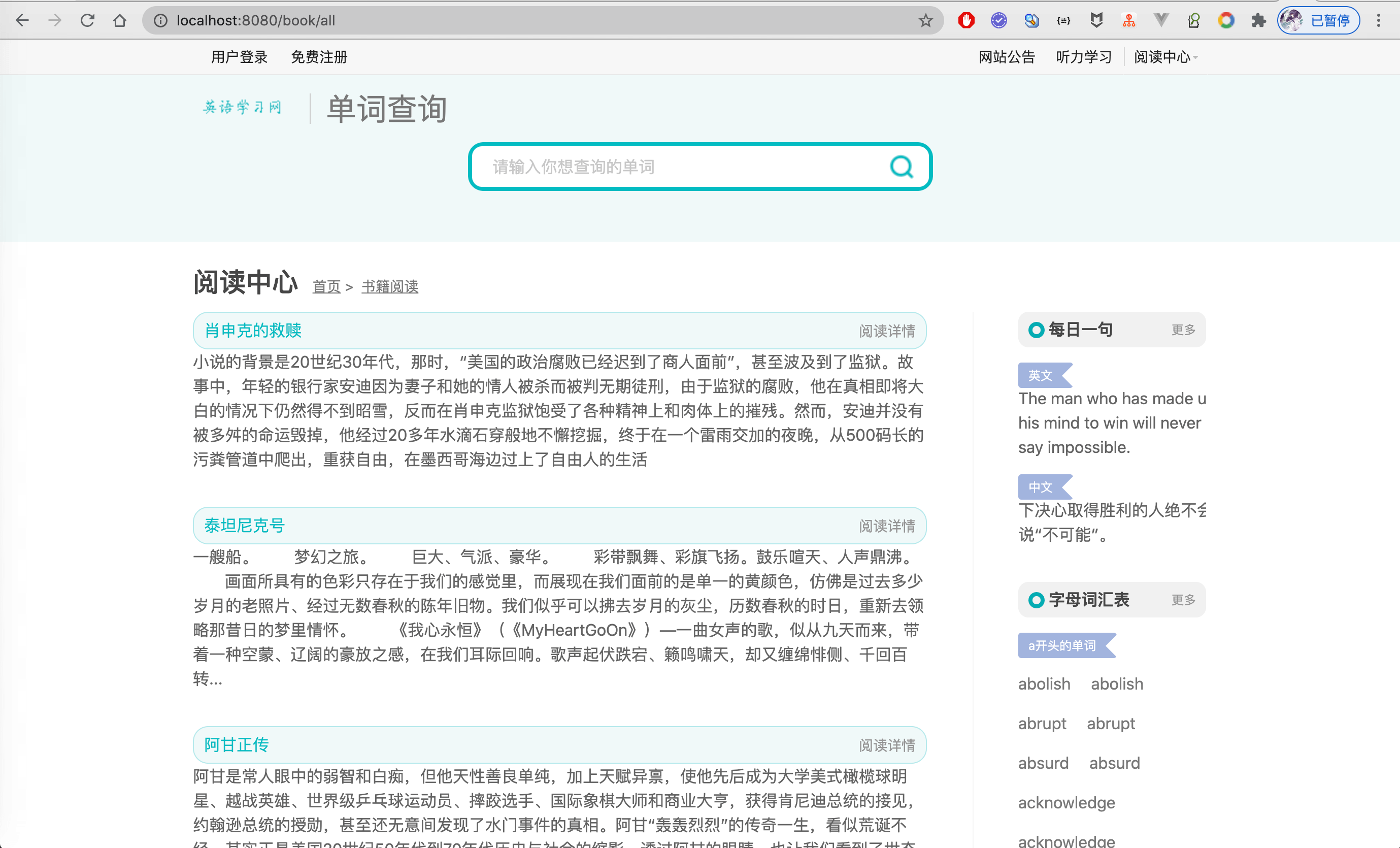
Task: Click the browser home icon
Action: tap(119, 20)
